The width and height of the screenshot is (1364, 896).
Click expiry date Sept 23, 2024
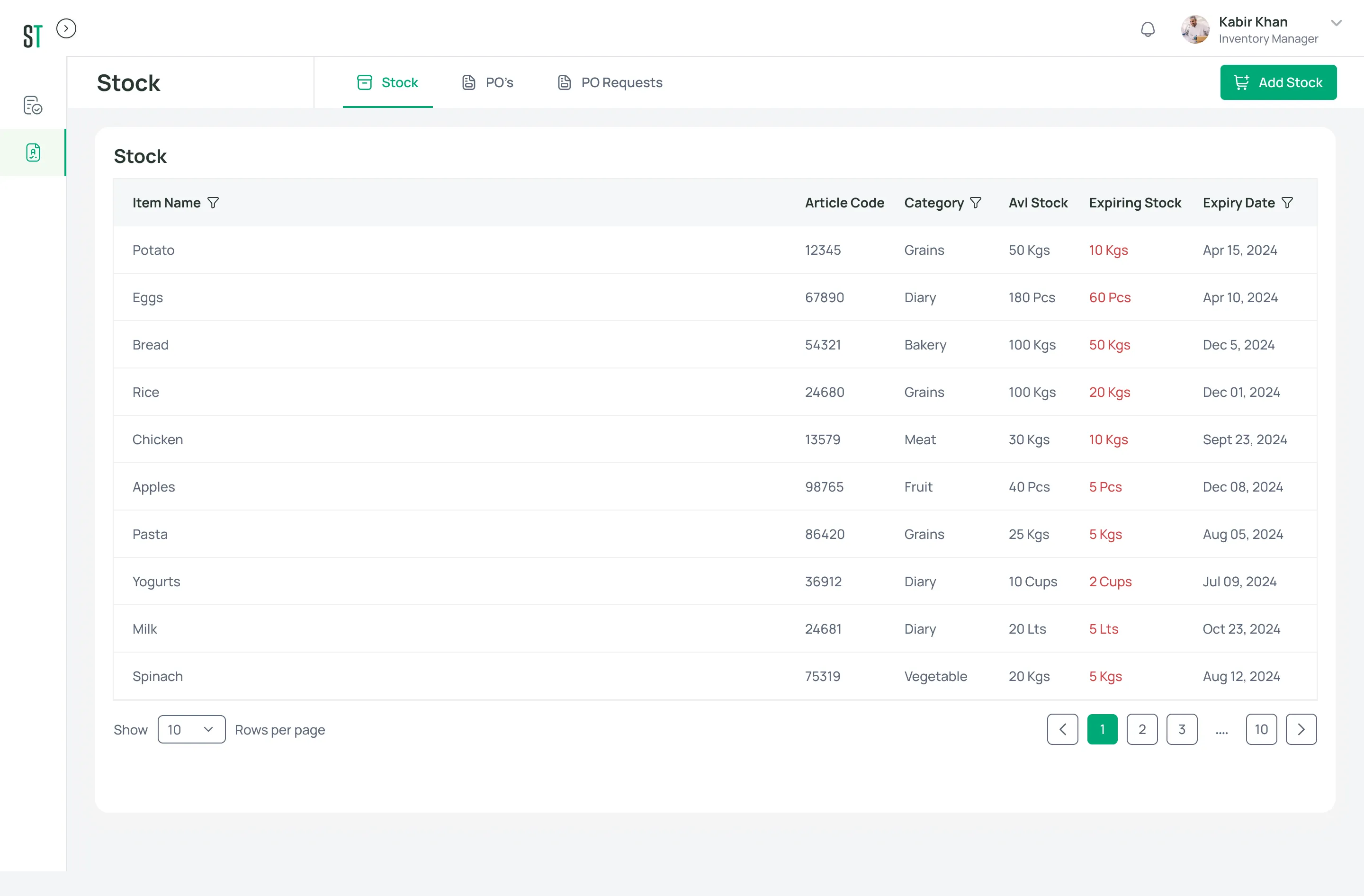click(1245, 439)
